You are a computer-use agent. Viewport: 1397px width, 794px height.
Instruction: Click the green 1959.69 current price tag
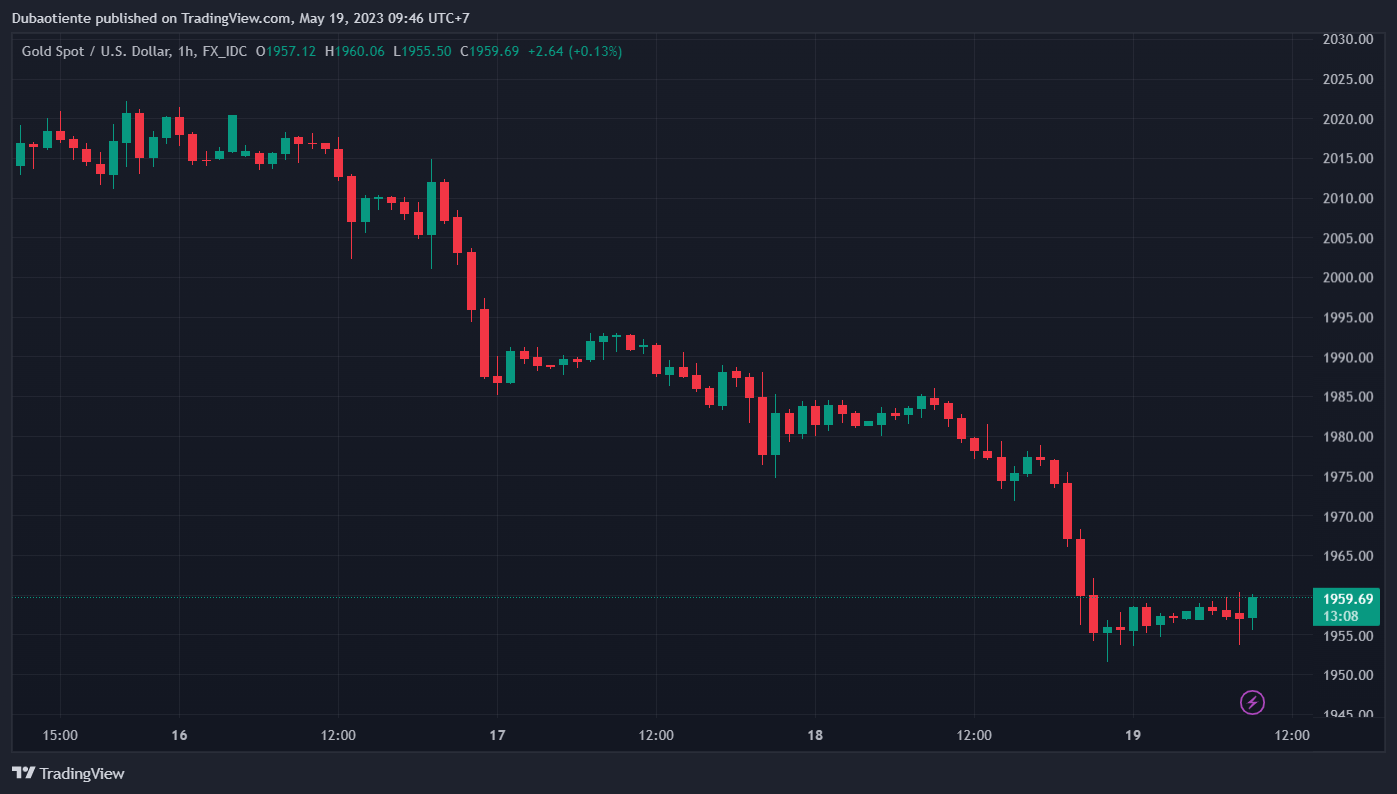click(x=1347, y=598)
